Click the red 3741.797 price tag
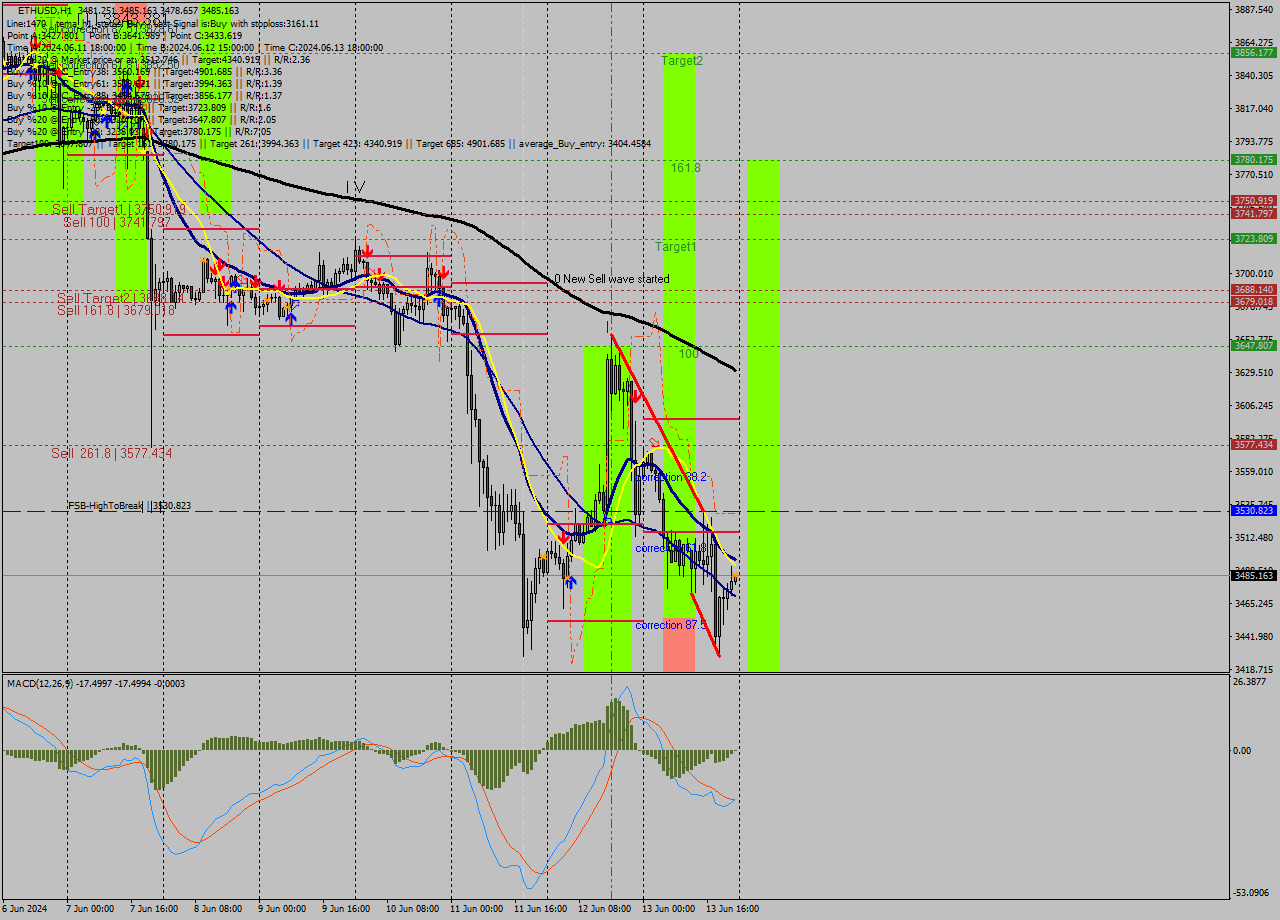 1254,213
